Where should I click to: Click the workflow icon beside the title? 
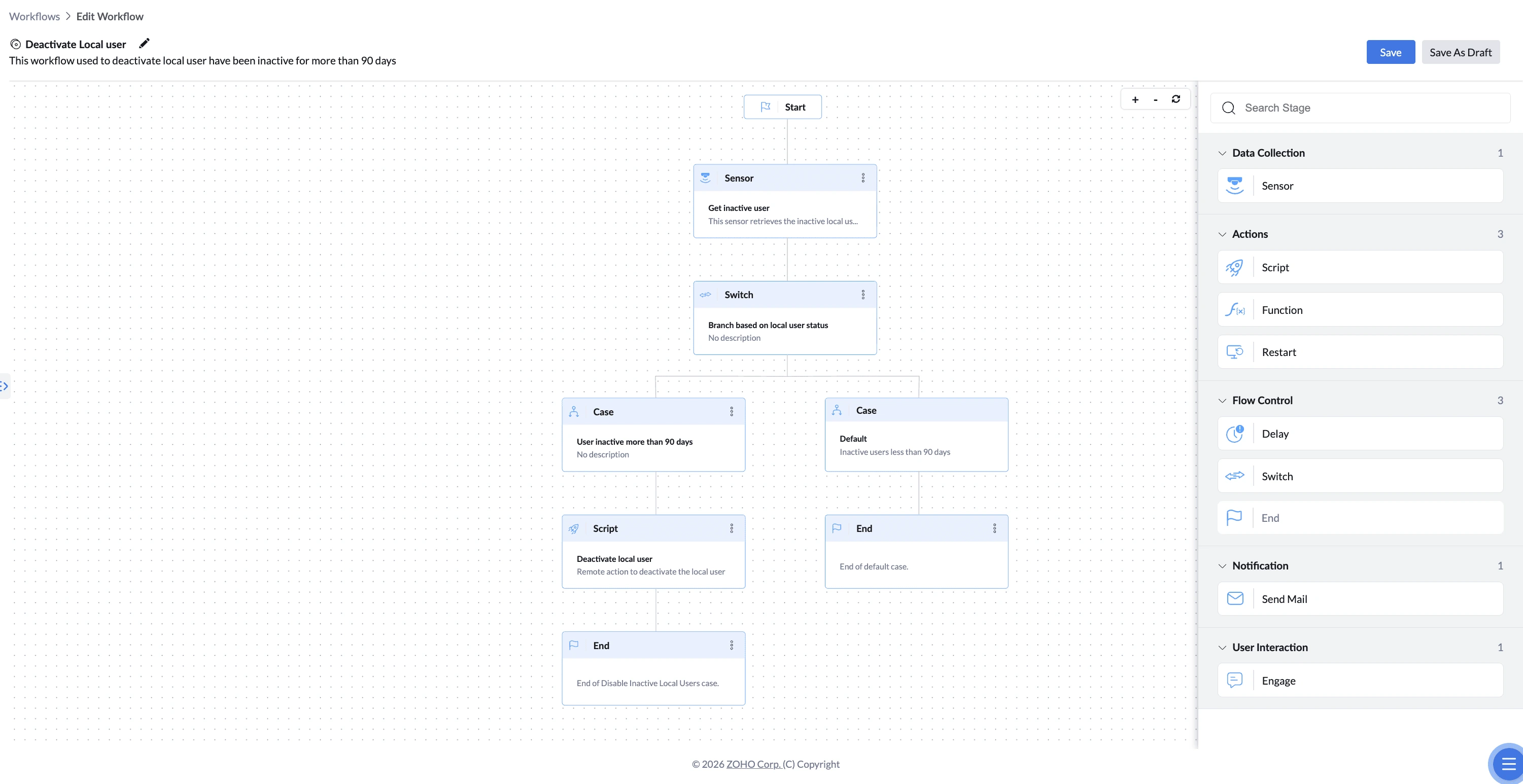[x=15, y=44]
